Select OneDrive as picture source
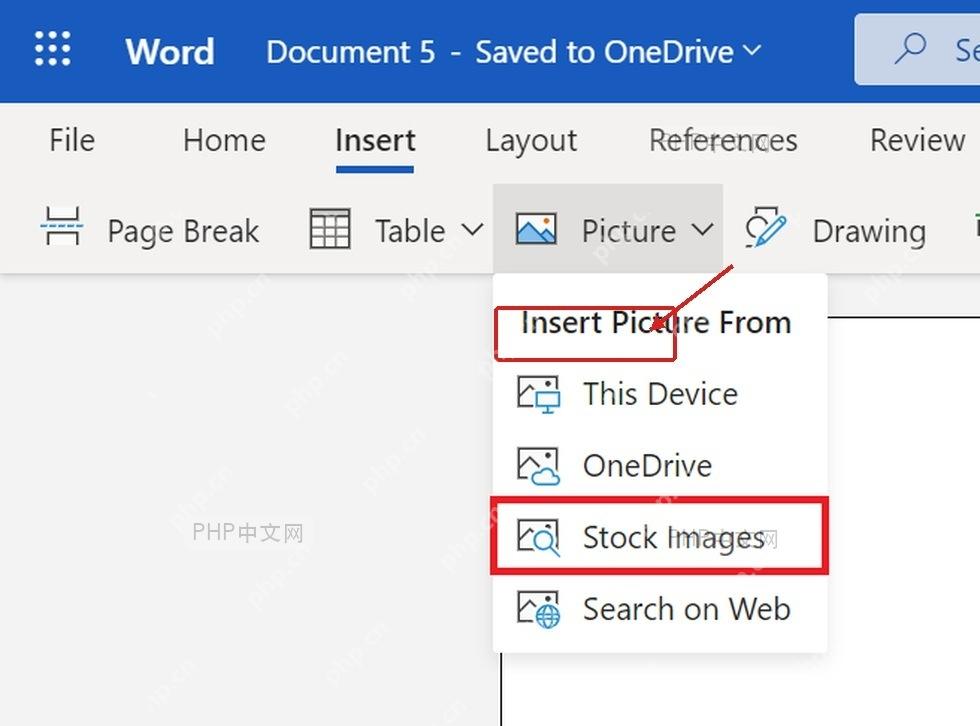 pyautogui.click(x=660, y=466)
